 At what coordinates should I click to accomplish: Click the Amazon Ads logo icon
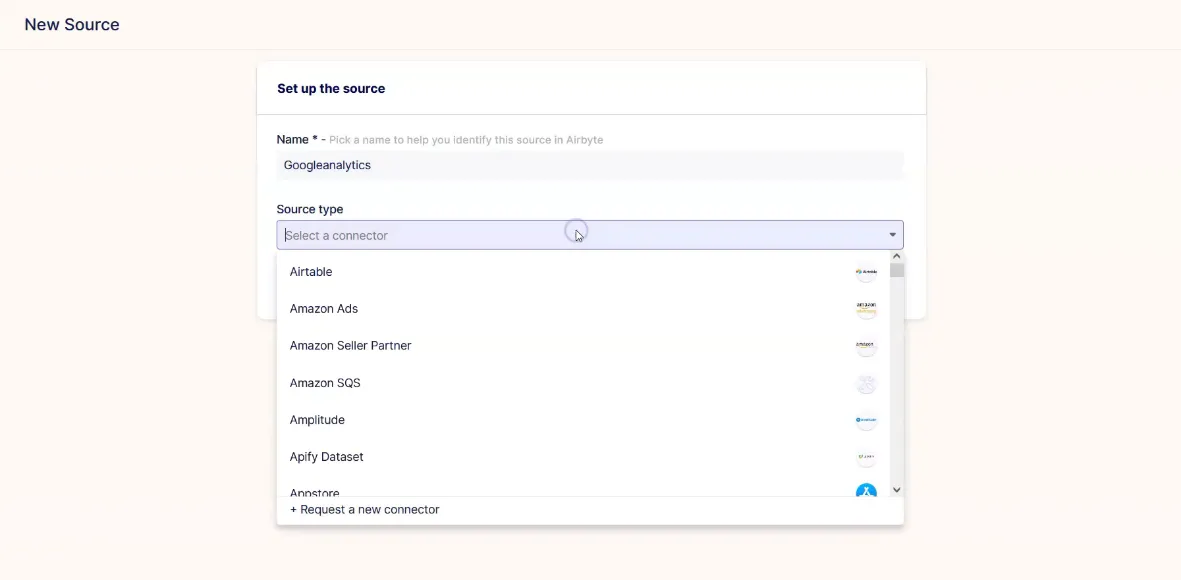click(x=866, y=309)
